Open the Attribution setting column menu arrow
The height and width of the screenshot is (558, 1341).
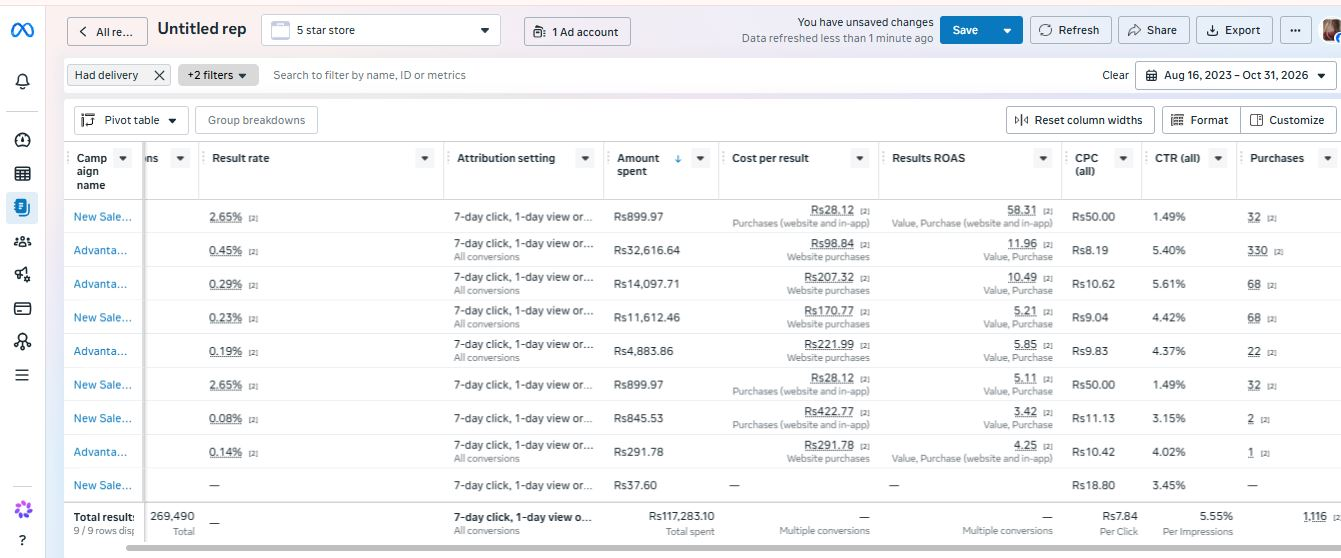pos(587,158)
